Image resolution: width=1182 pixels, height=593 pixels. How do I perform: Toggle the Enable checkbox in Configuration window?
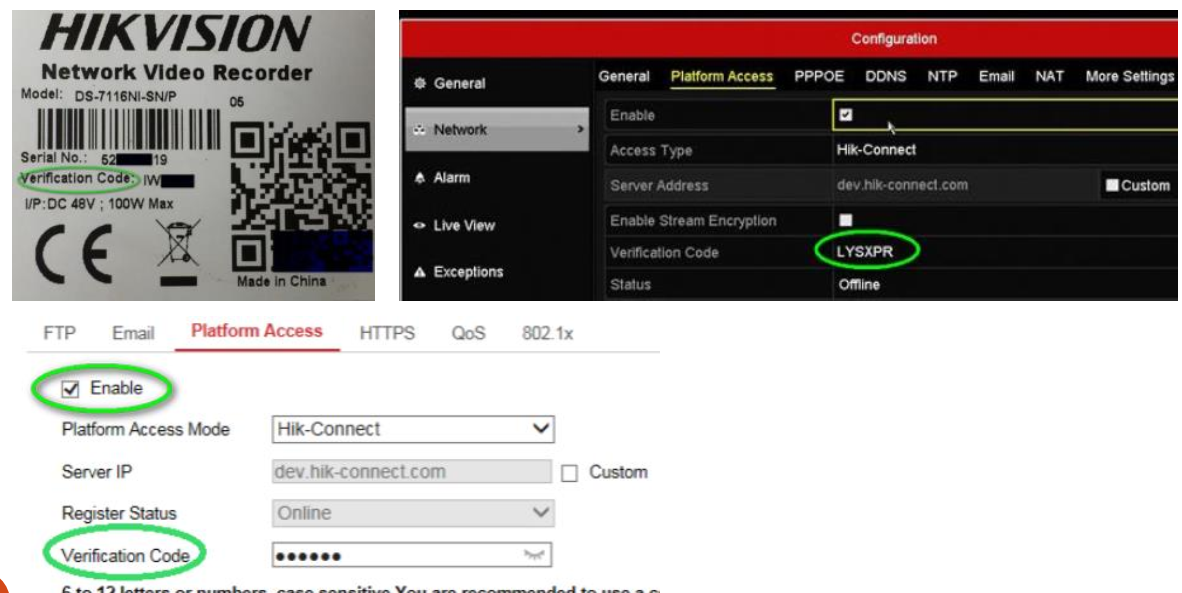[846, 115]
